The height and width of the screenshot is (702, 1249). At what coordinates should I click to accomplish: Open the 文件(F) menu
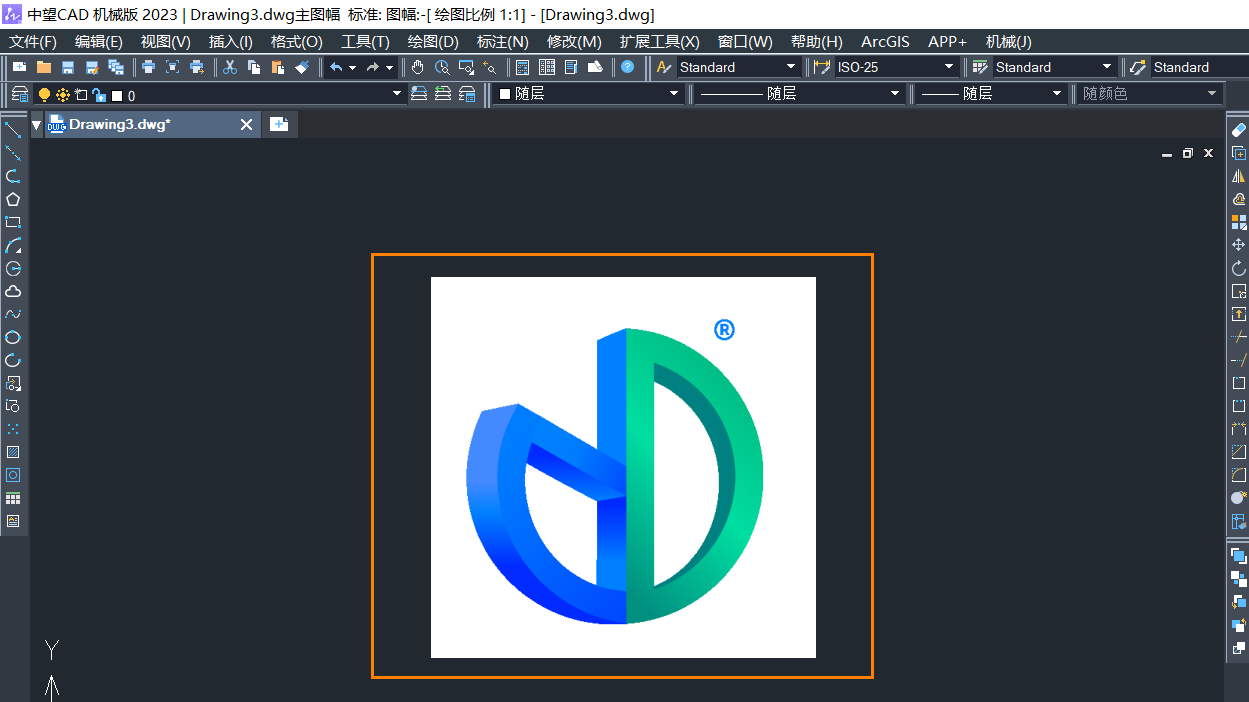click(33, 42)
